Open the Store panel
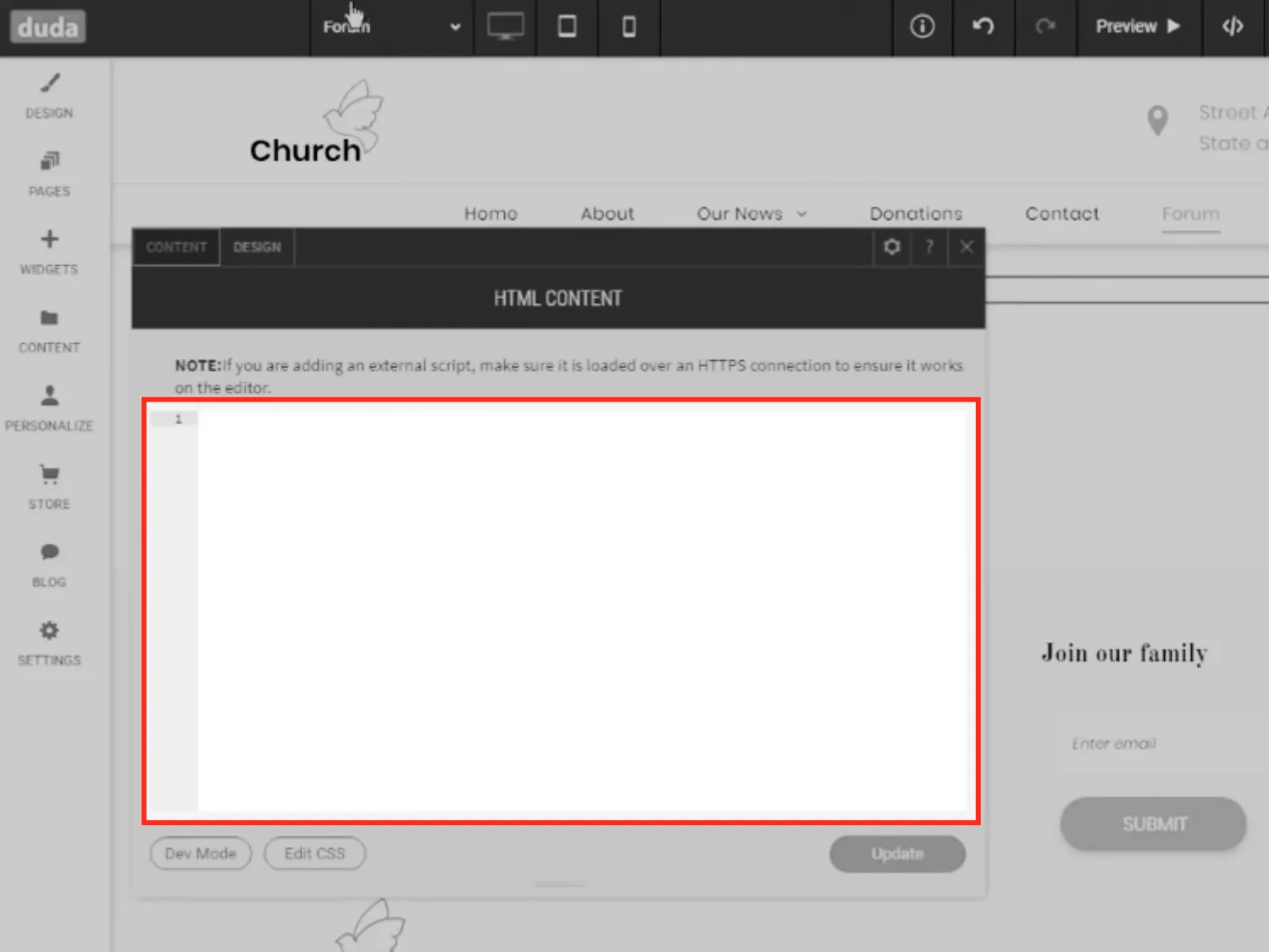This screenshot has height=952, width=1269. pos(49,487)
